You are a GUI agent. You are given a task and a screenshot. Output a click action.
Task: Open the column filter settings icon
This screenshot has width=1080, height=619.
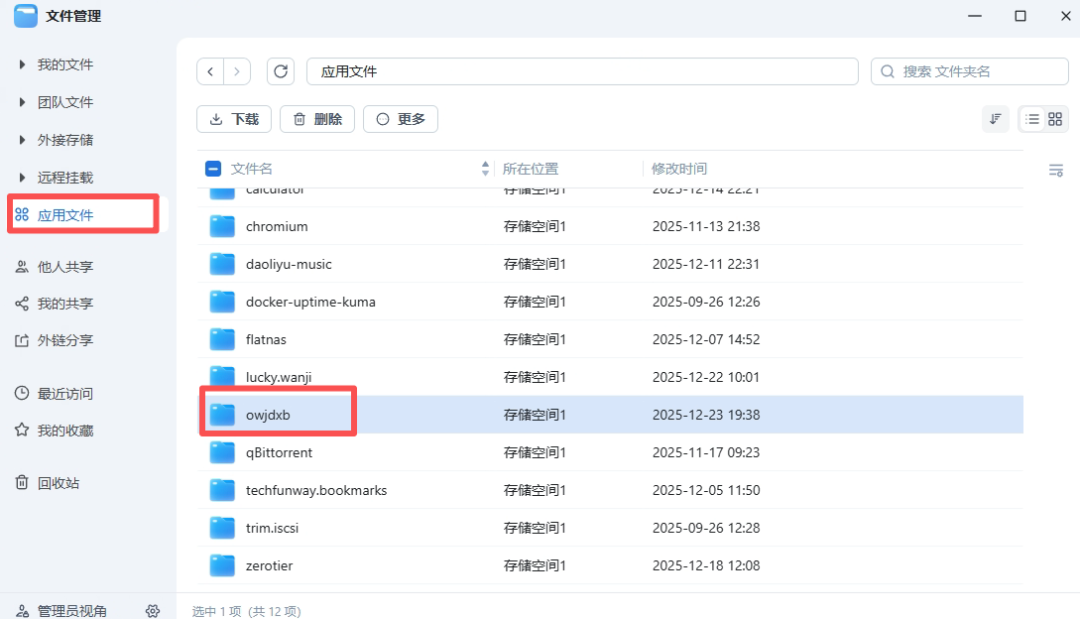coord(1056,170)
